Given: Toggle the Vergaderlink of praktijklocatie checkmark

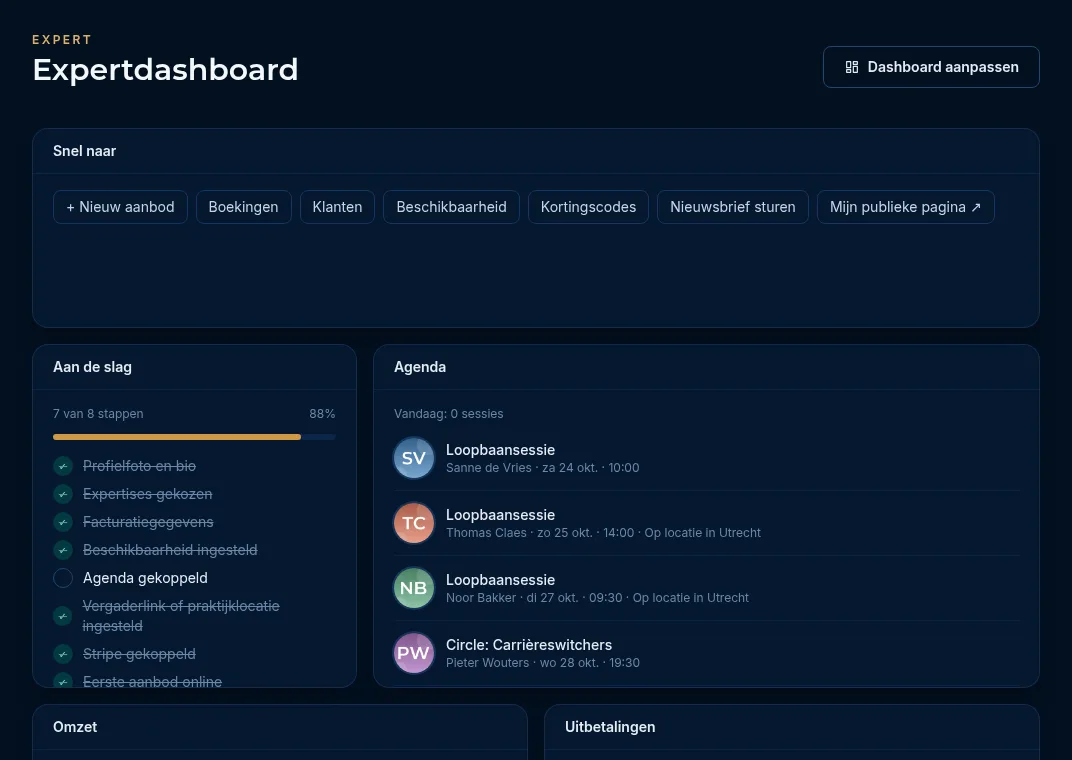Looking at the screenshot, I should 63,616.
